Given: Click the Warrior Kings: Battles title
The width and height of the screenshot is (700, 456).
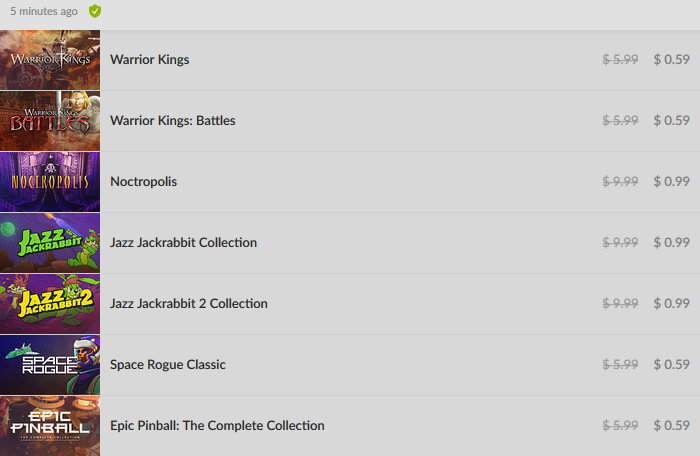Looking at the screenshot, I should click(173, 121).
